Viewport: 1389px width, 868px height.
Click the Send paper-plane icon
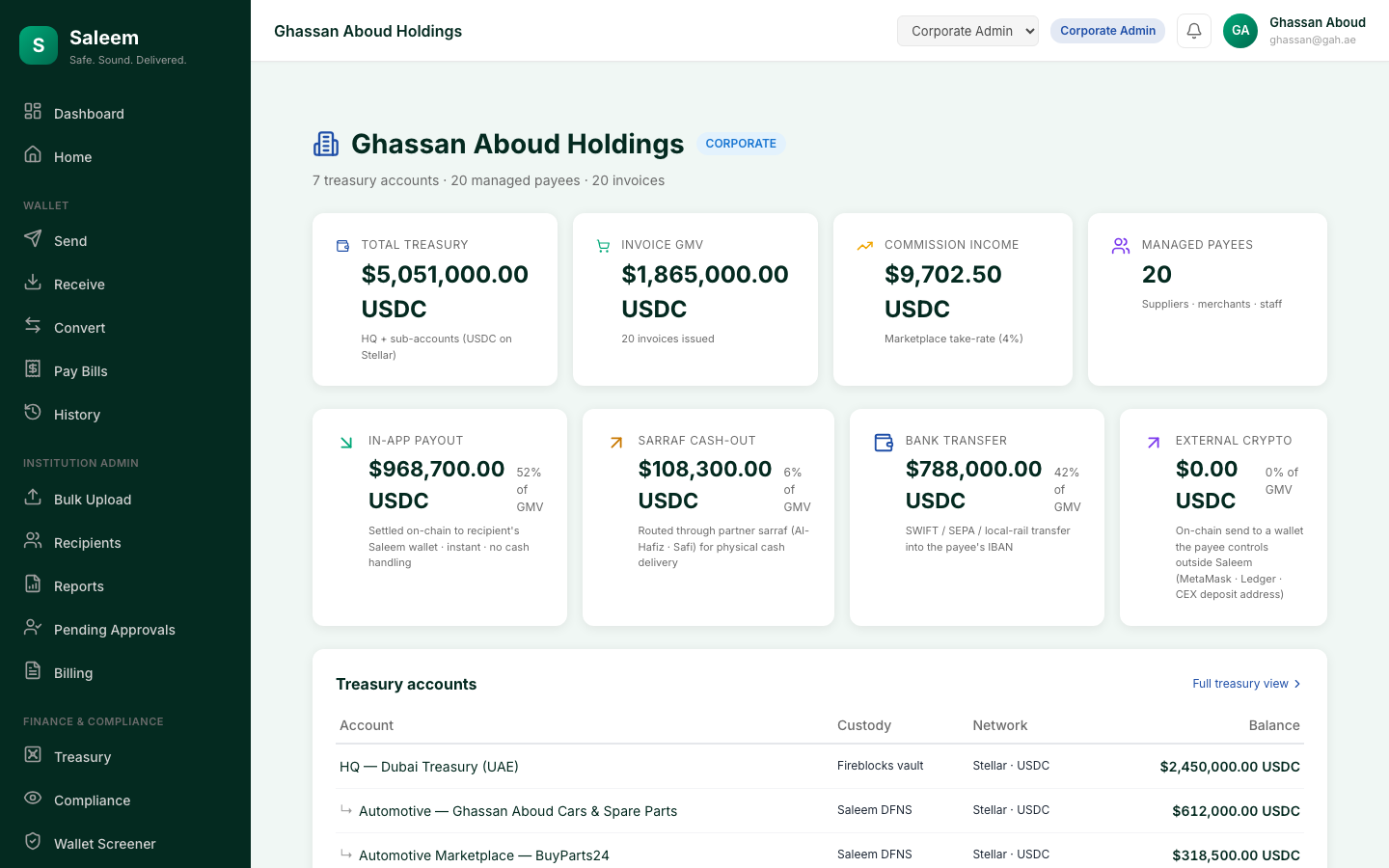tap(33, 238)
